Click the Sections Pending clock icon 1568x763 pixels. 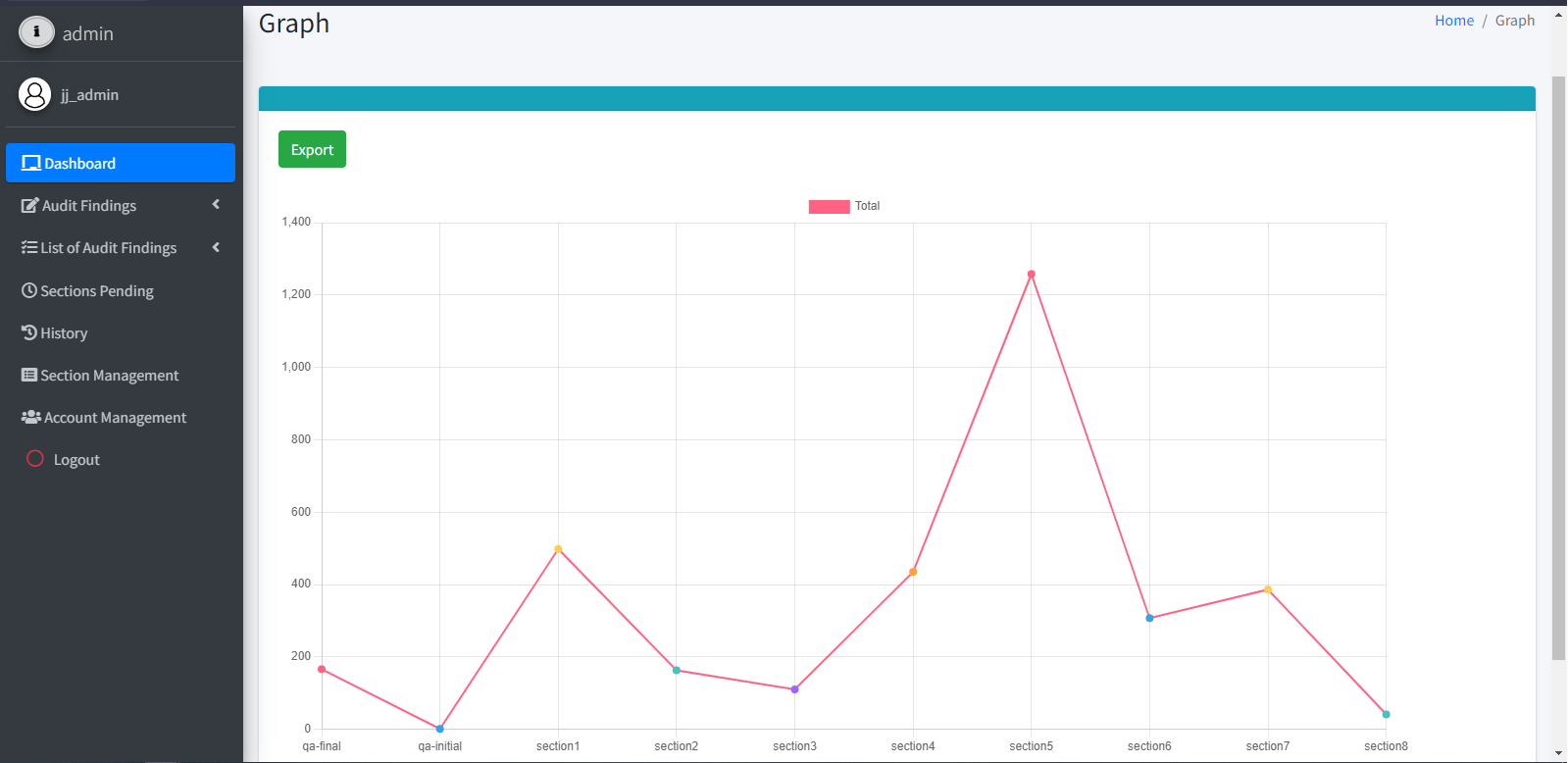[29, 290]
